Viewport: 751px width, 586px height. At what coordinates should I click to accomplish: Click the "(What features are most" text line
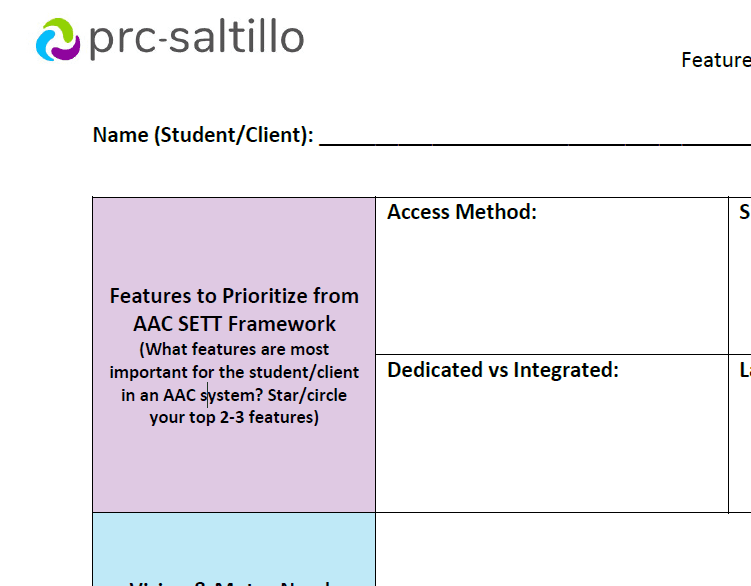(234, 349)
